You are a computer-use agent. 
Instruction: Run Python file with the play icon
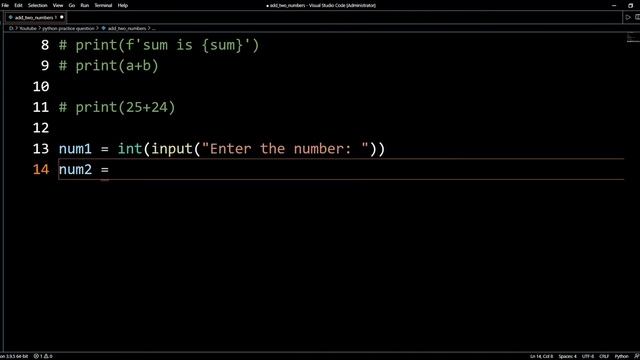[628, 17]
